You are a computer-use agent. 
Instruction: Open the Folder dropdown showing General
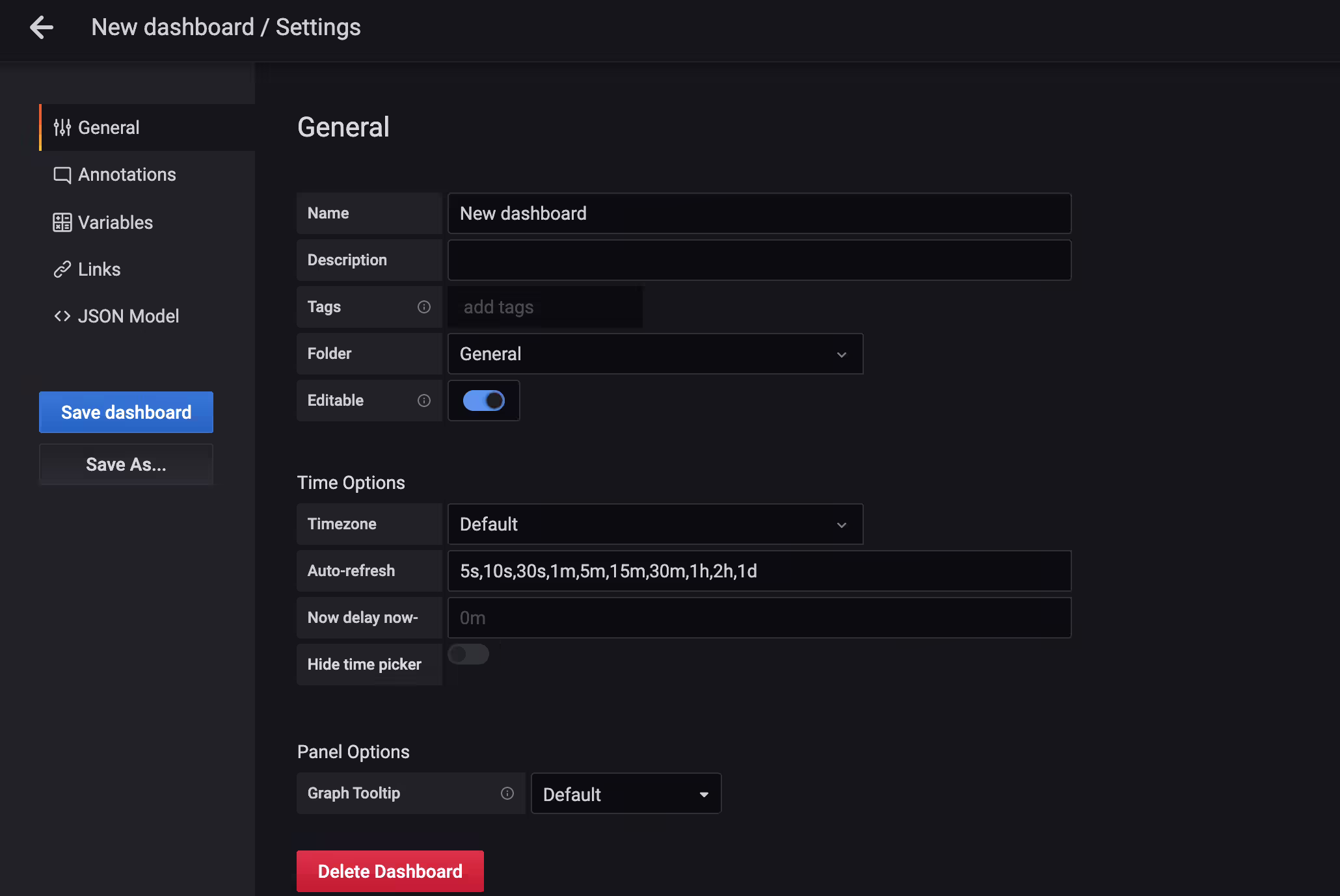(655, 354)
